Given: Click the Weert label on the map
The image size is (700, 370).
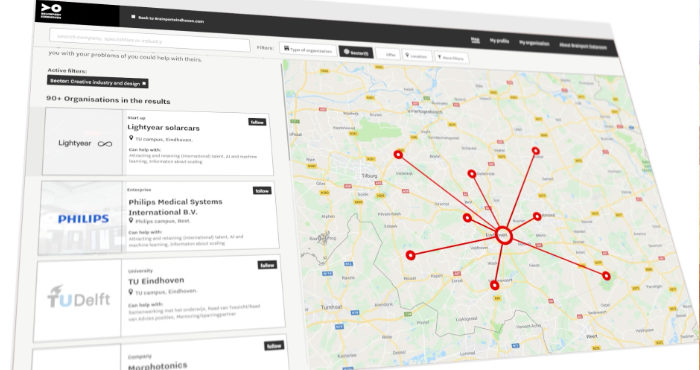Looking at the screenshot, I should [x=592, y=337].
